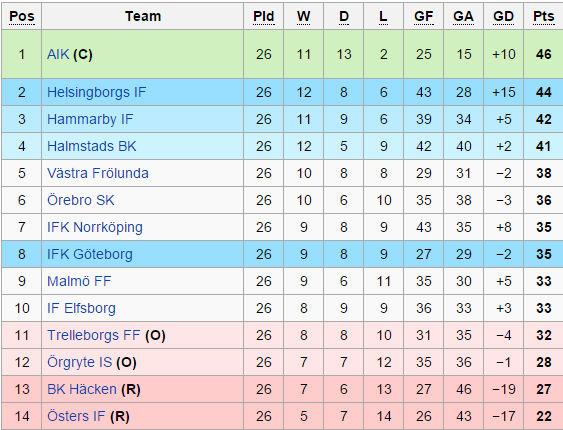This screenshot has width=563, height=430.
Task: Click the GF column header
Action: coord(424,16)
